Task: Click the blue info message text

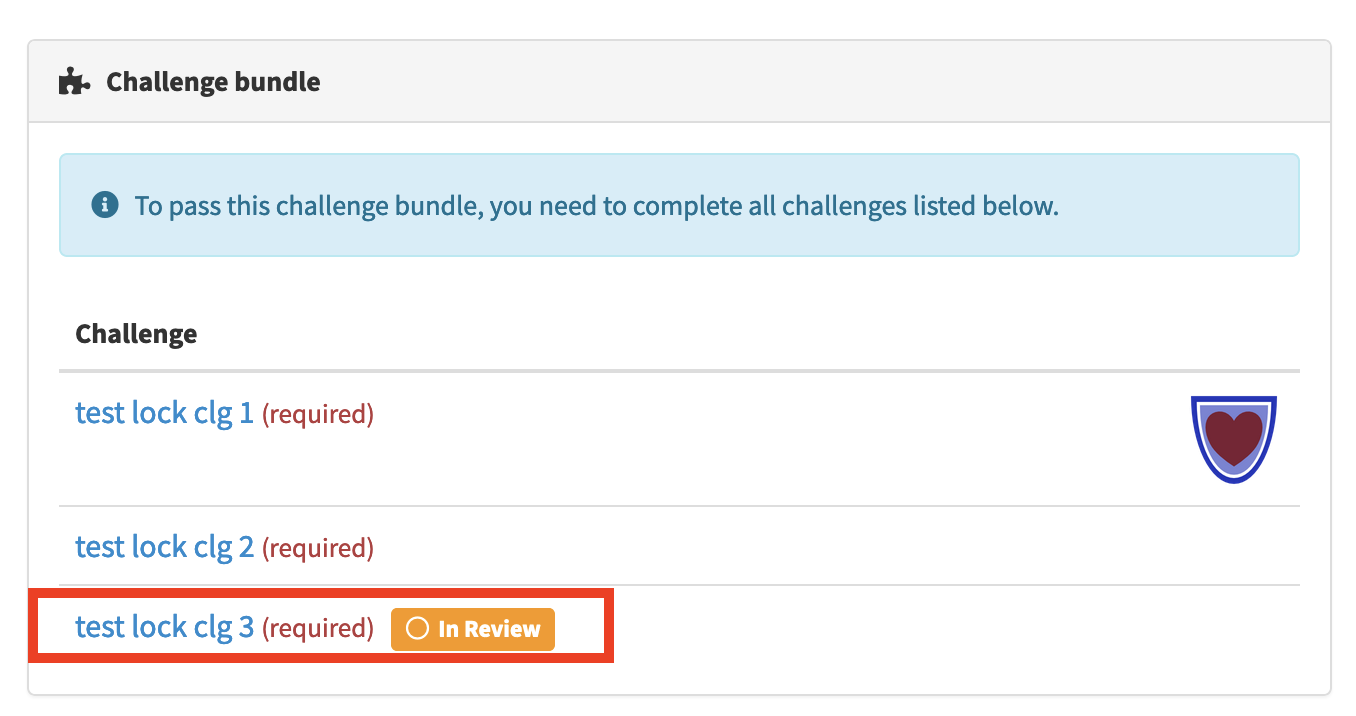Action: (x=596, y=206)
